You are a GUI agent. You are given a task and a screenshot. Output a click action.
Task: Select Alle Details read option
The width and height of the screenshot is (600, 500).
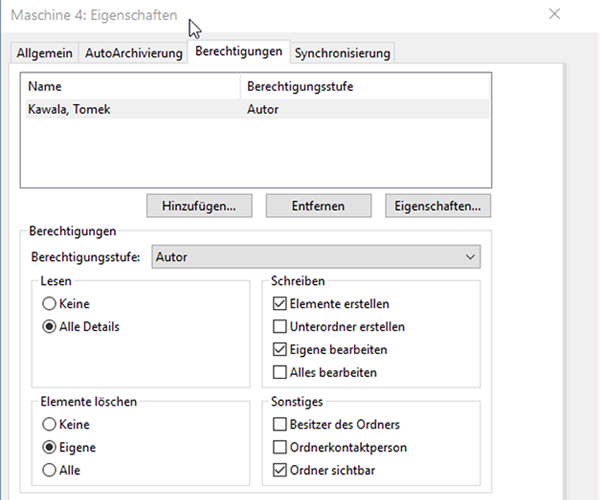pyautogui.click(x=49, y=327)
